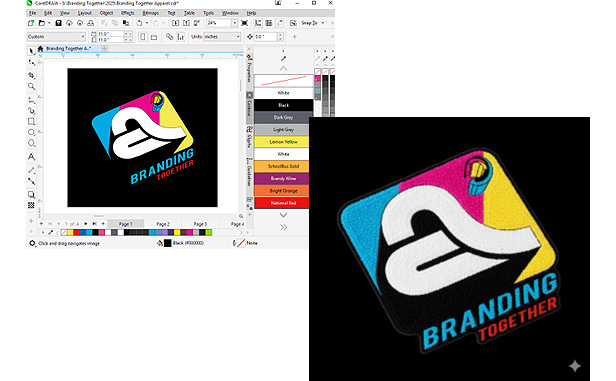Expand palette with double chevron
Viewport: 616px width, 381px height.
click(283, 227)
